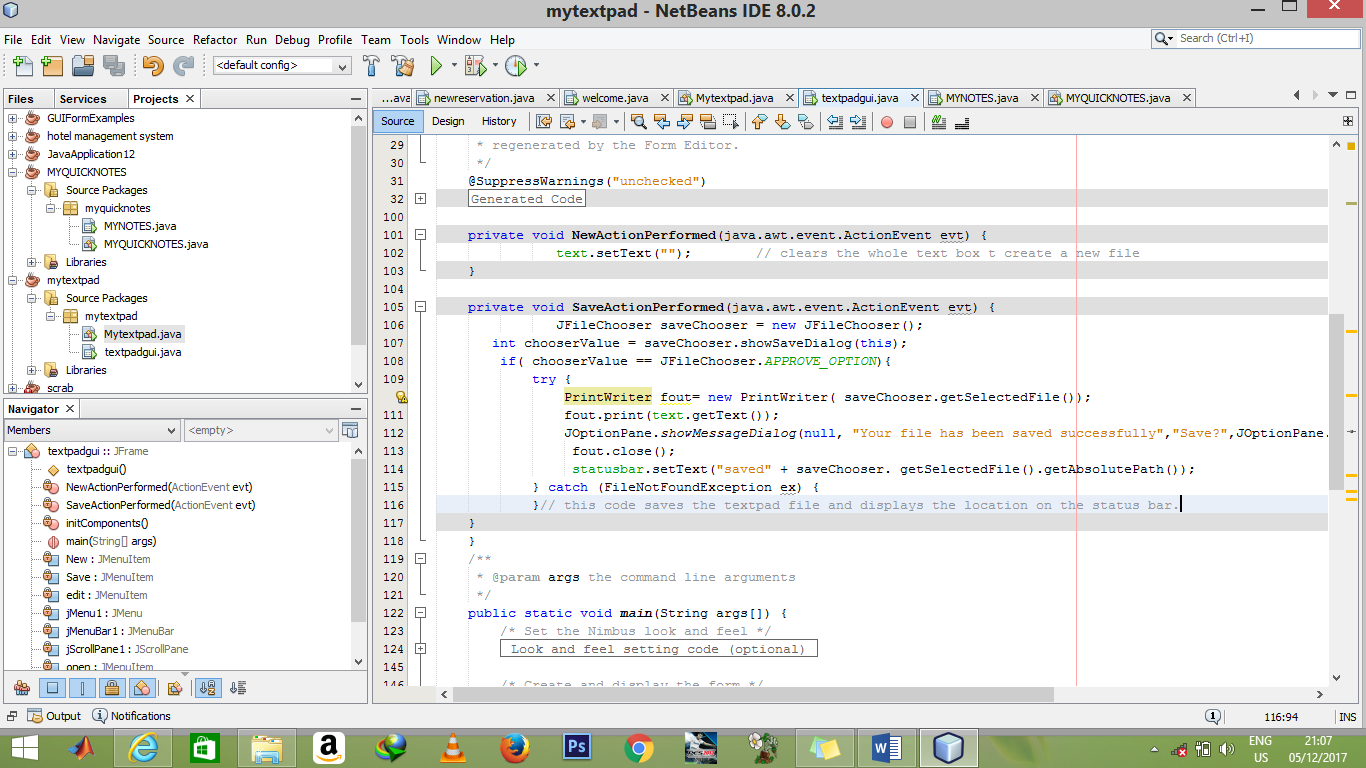
Task: Expand the JavaApplication12 project node
Action: pos(13,154)
